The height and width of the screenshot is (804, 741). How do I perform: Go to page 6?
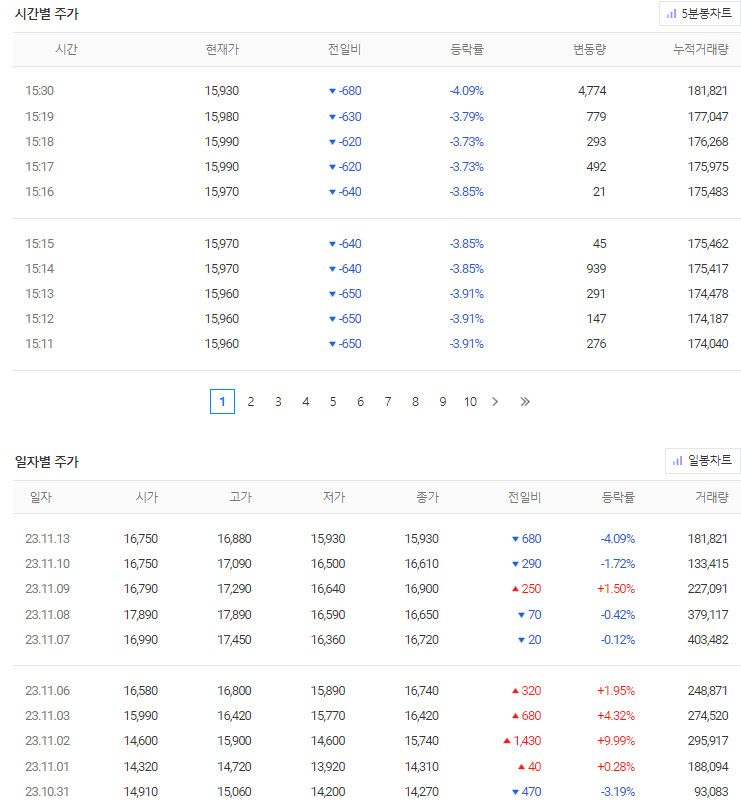(361, 401)
